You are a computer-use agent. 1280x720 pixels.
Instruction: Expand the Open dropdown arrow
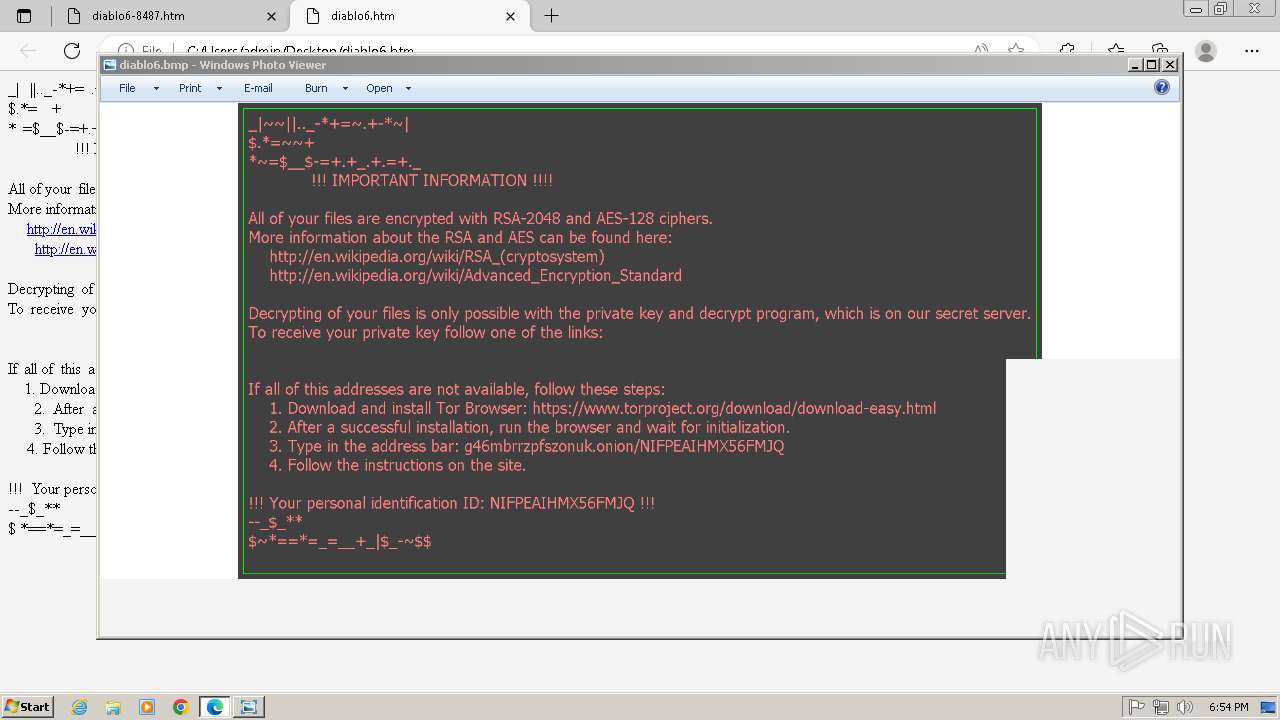(x=408, y=88)
